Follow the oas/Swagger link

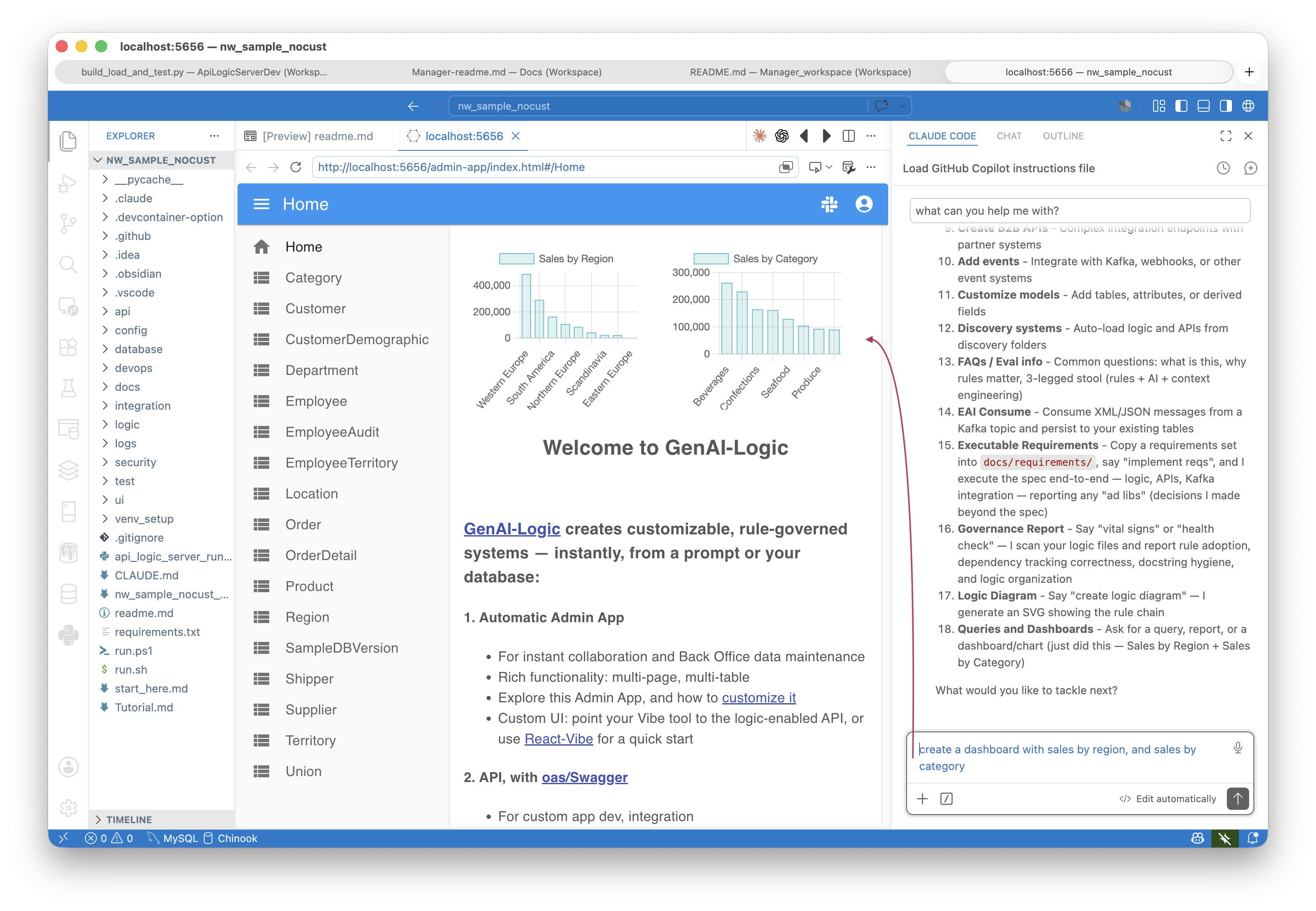tap(584, 777)
